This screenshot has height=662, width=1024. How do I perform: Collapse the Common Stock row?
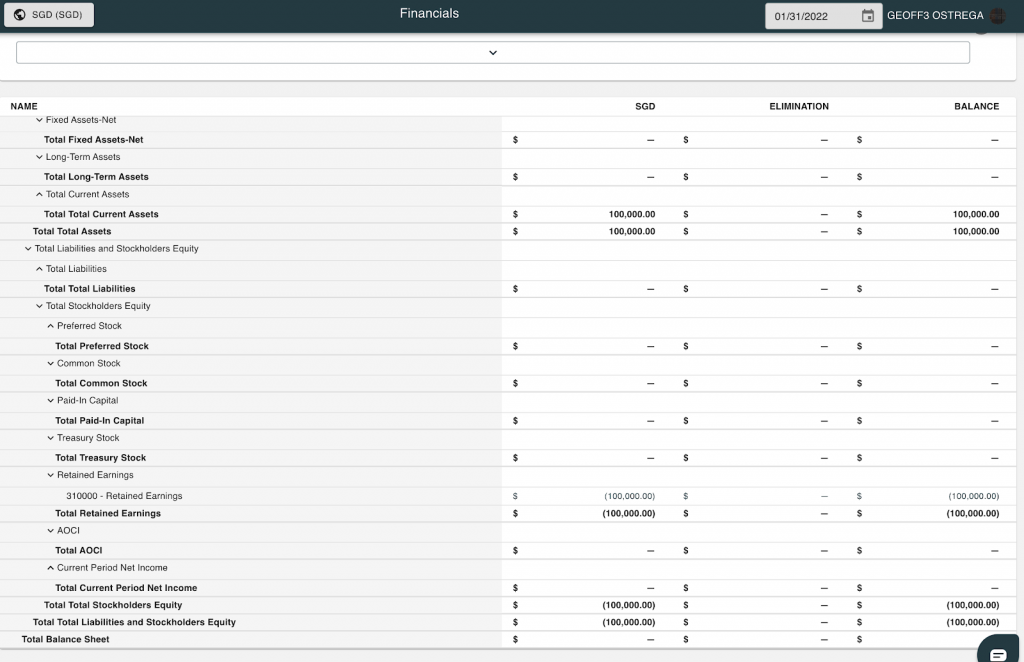click(50, 364)
